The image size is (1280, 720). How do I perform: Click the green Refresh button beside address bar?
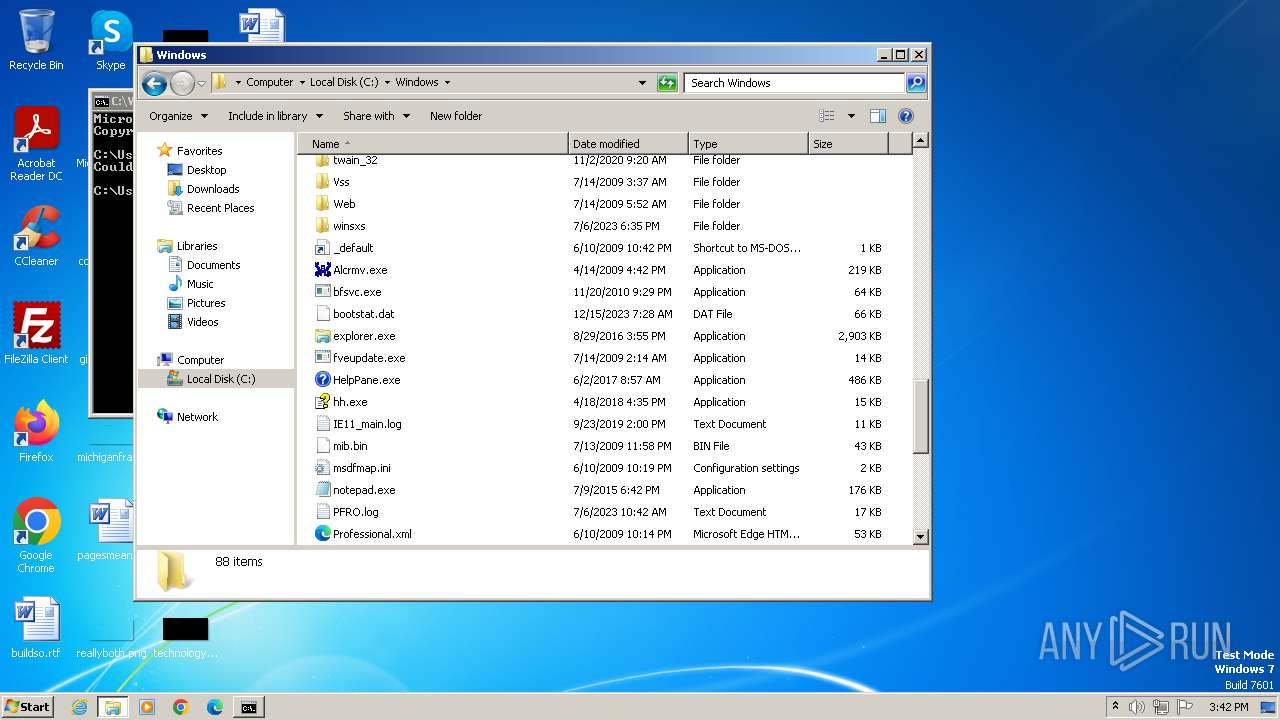667,83
